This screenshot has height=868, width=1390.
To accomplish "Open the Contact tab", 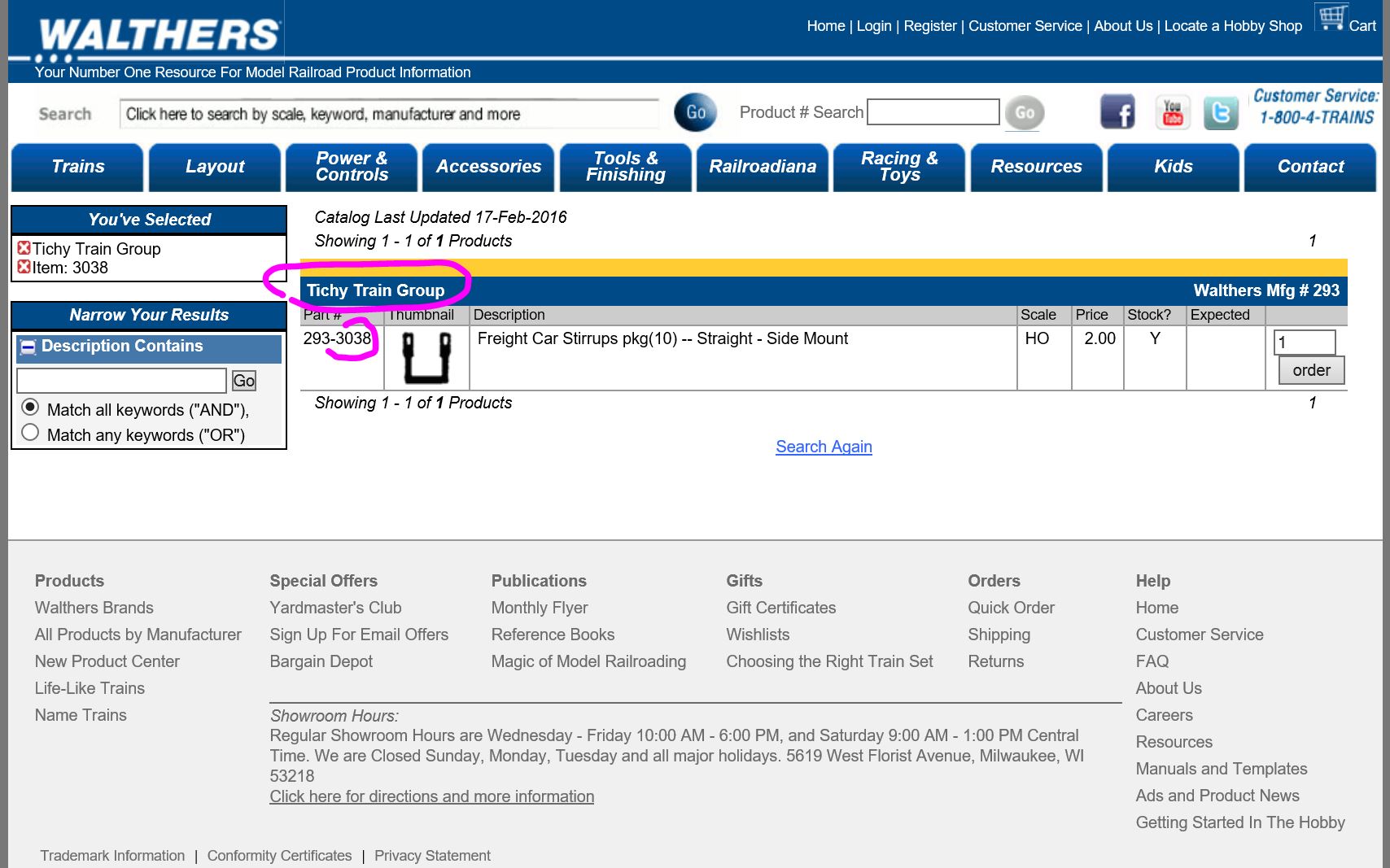I will [x=1310, y=167].
